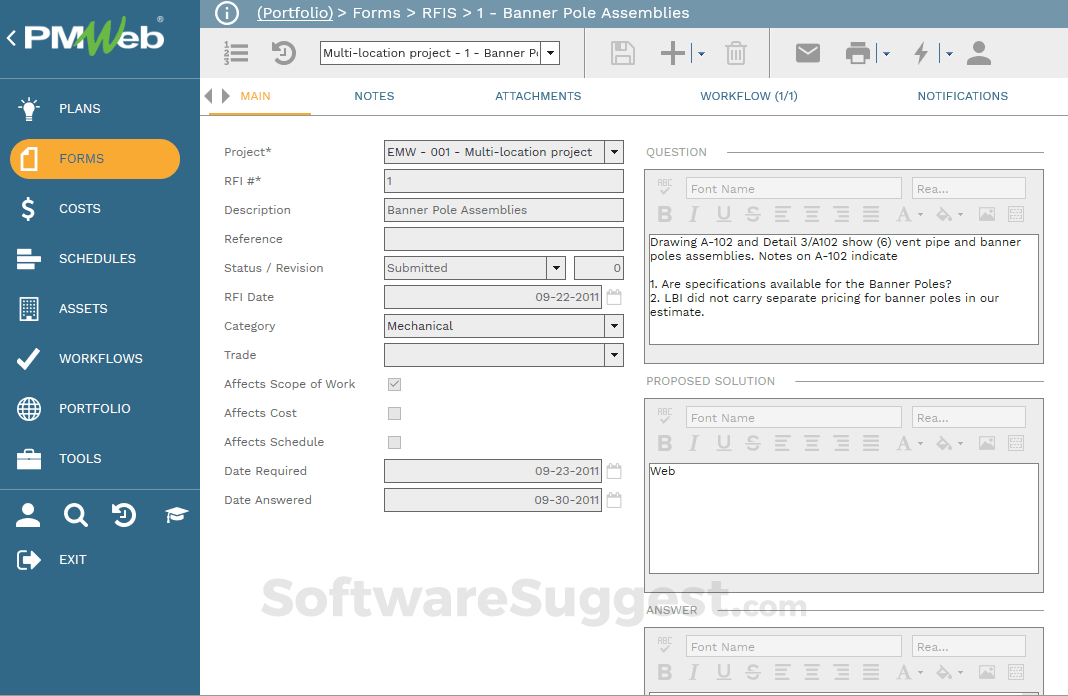Expand the Category dropdown showing Mechanical
The image size is (1068, 696).
tap(613, 326)
